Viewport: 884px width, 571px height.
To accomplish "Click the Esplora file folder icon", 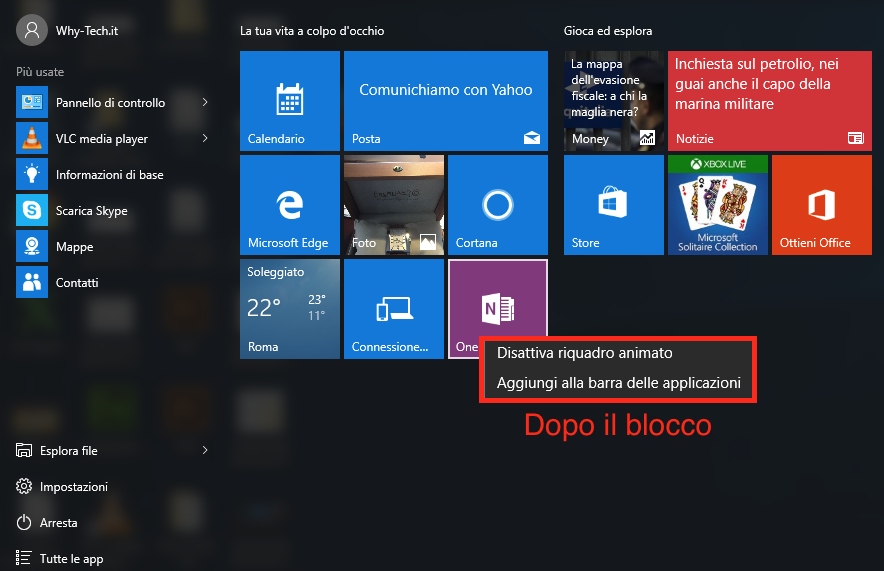I will click(24, 450).
